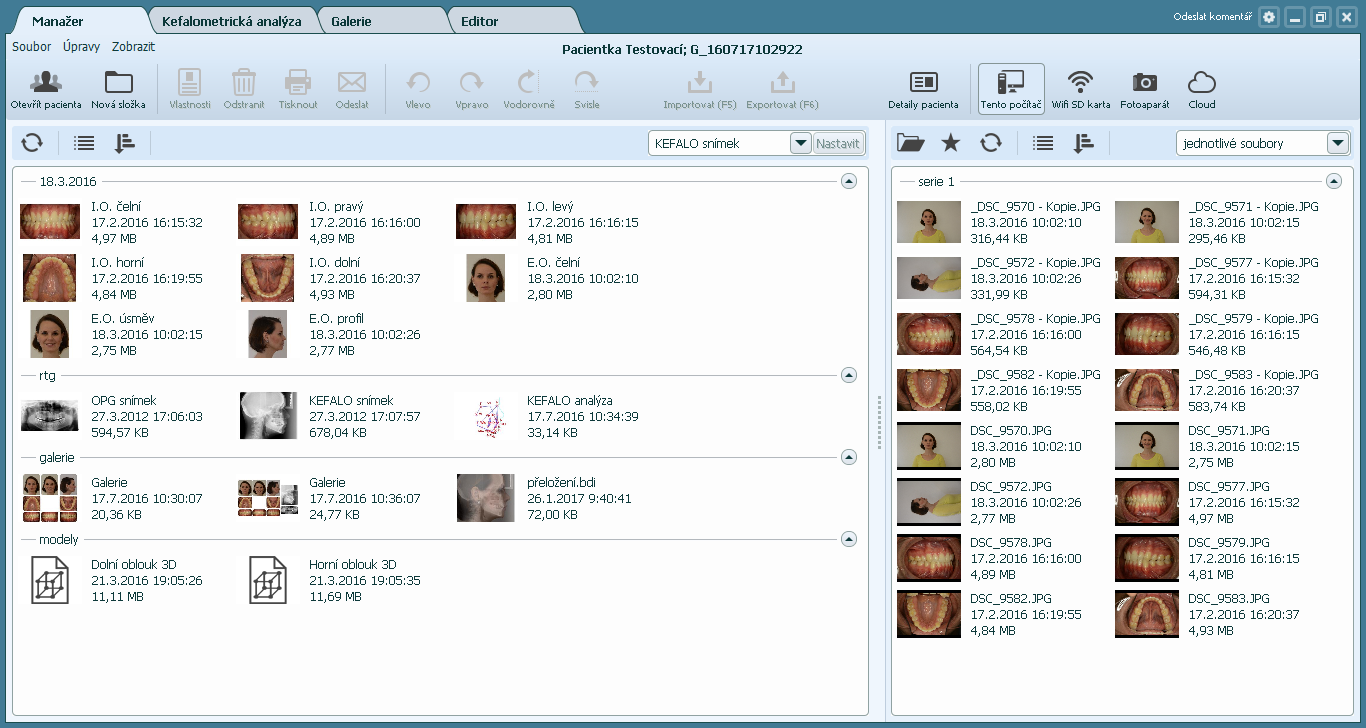The height and width of the screenshot is (728, 1366).
Task: Switch to Kefalometrická analýza tab
Action: pyautogui.click(x=232, y=21)
